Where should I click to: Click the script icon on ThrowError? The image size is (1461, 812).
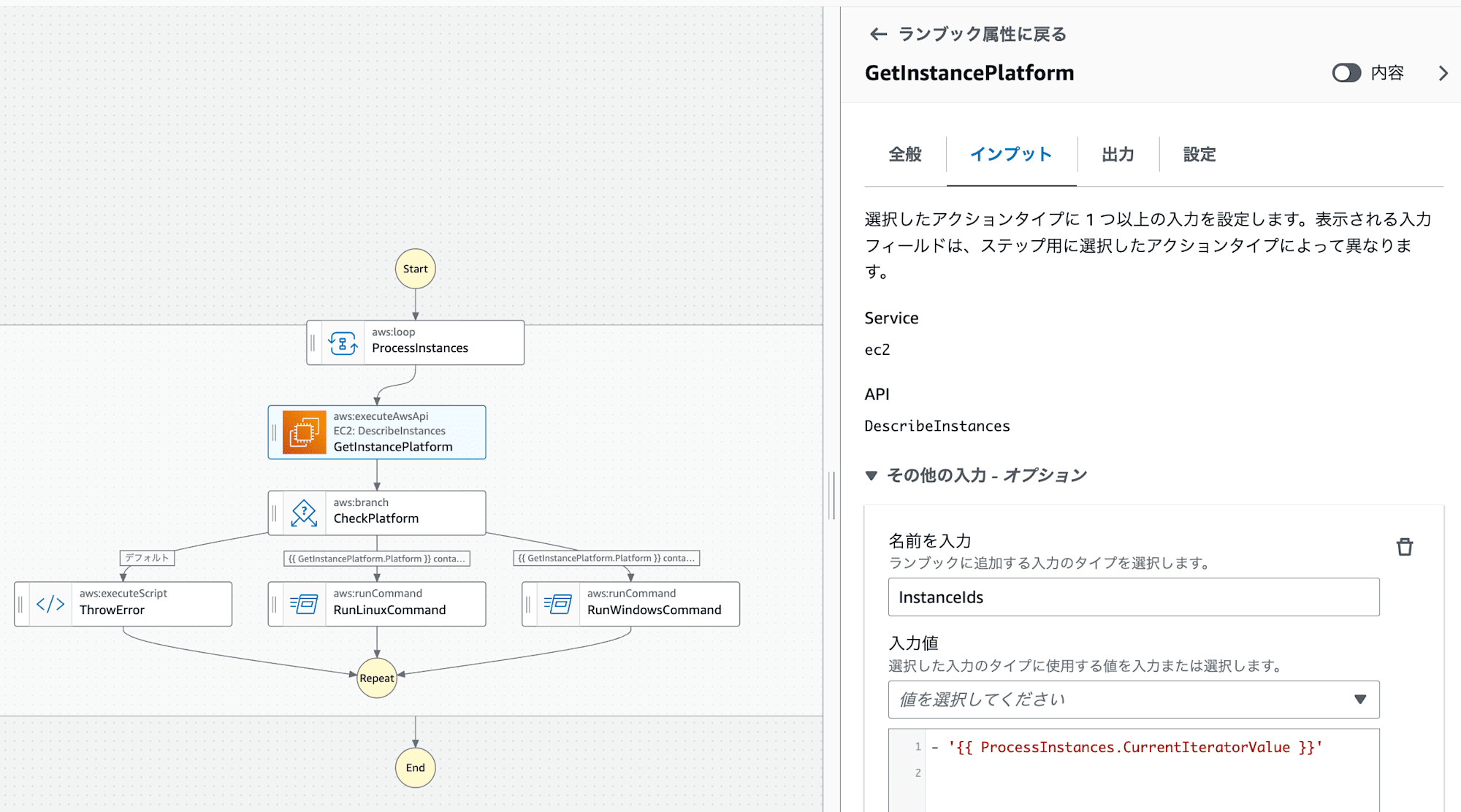[x=50, y=604]
